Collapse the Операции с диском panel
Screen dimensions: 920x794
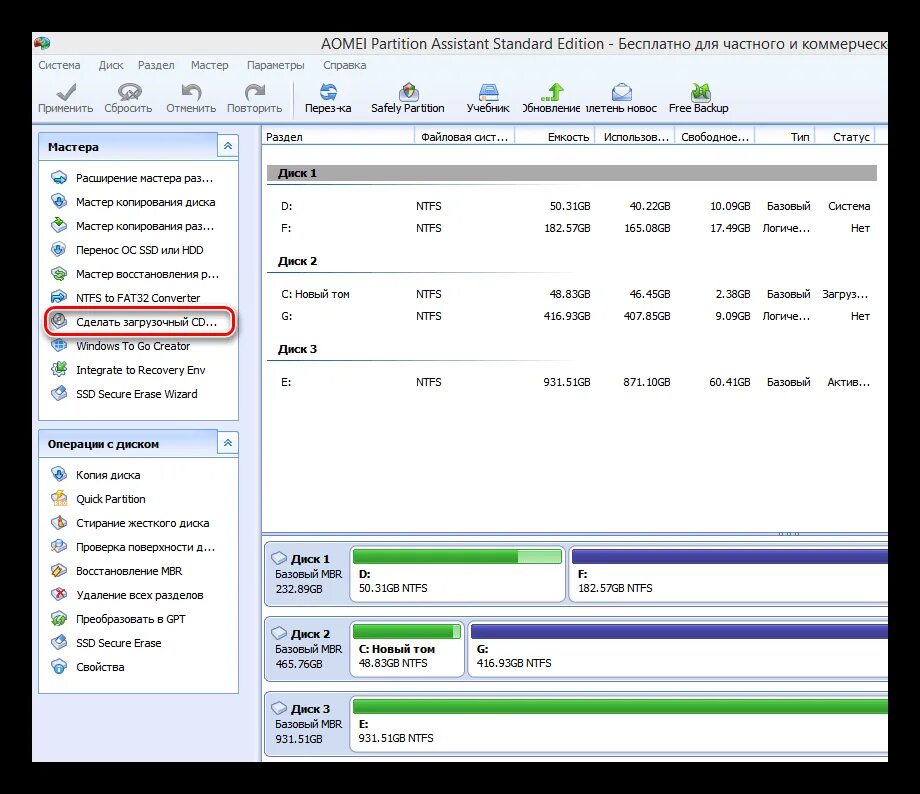click(228, 443)
